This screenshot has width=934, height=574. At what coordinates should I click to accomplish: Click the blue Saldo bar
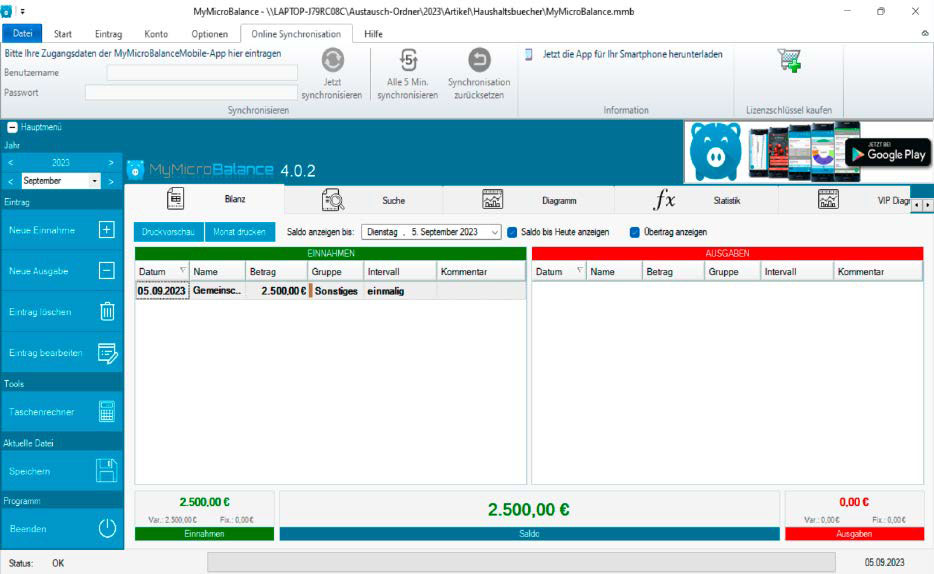point(530,534)
